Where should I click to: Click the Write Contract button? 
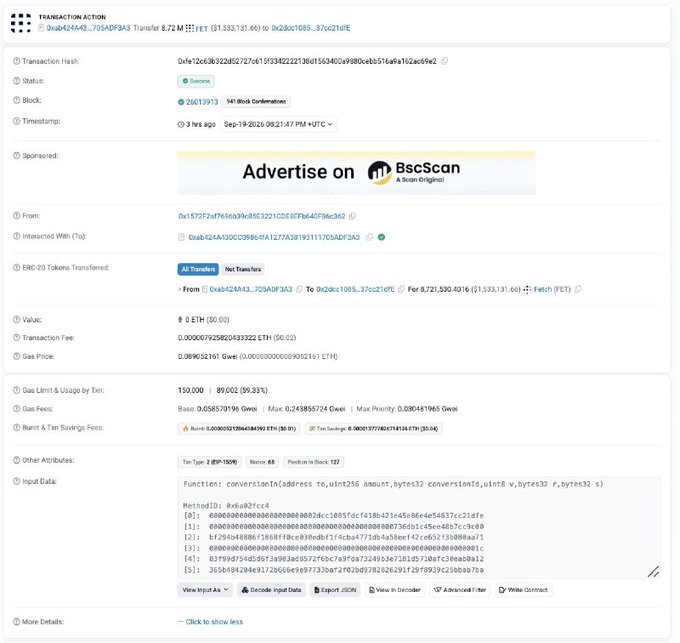click(523, 590)
